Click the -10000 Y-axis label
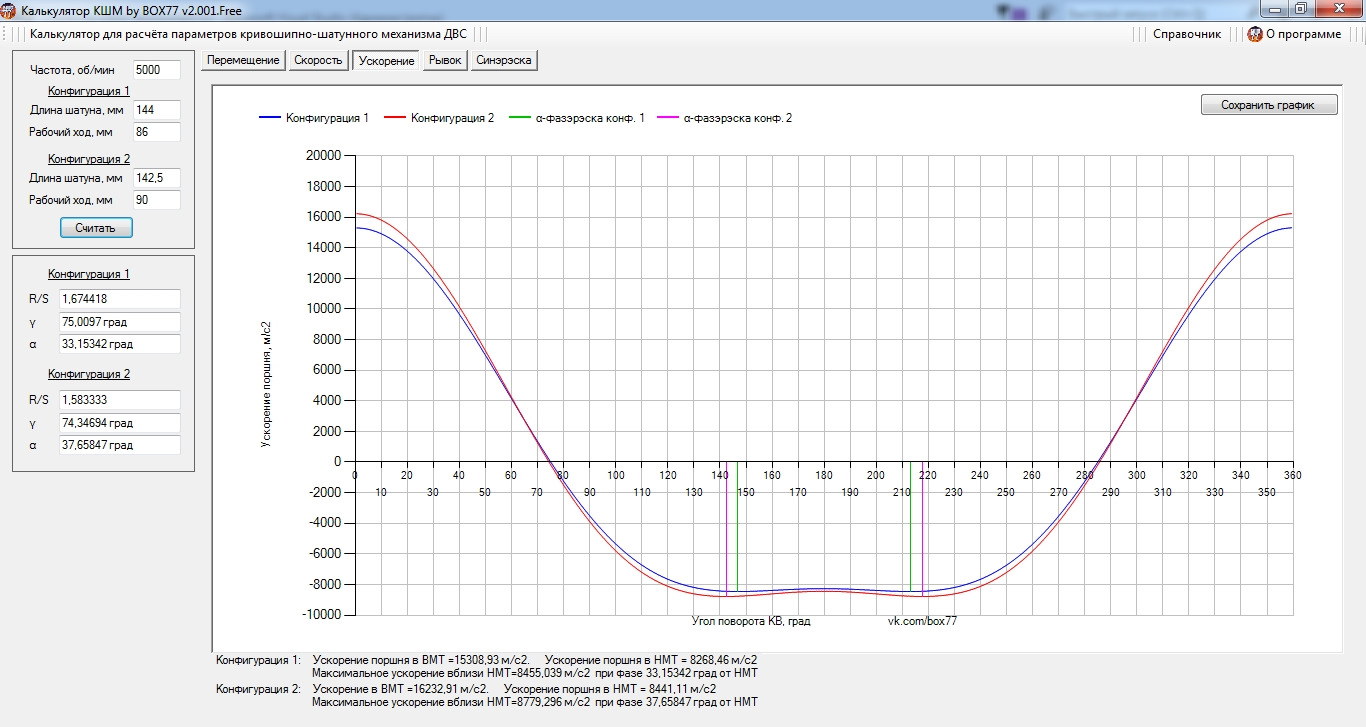Screen dimensions: 1366x727 coord(323,615)
